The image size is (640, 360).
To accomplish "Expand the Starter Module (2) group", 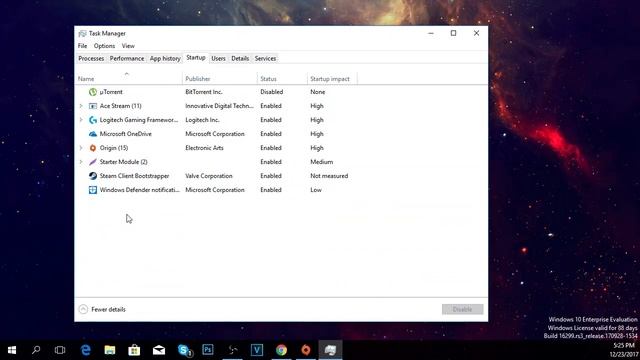I will click(x=81, y=162).
